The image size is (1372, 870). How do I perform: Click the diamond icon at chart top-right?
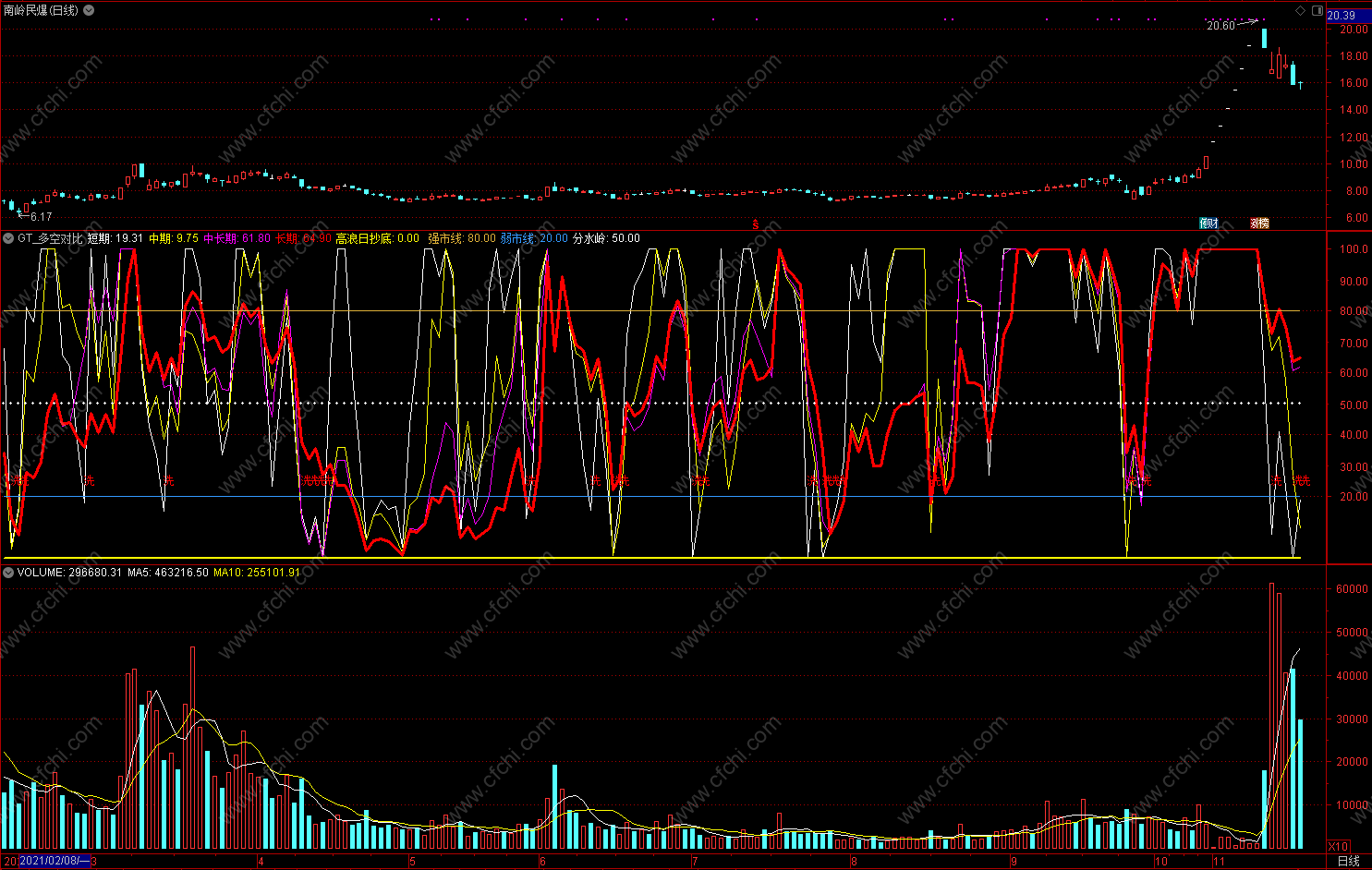pos(1301,11)
